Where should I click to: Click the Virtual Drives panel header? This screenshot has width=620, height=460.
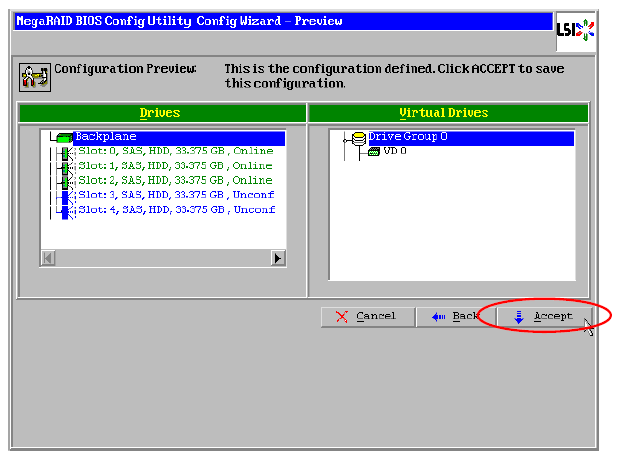click(x=449, y=113)
